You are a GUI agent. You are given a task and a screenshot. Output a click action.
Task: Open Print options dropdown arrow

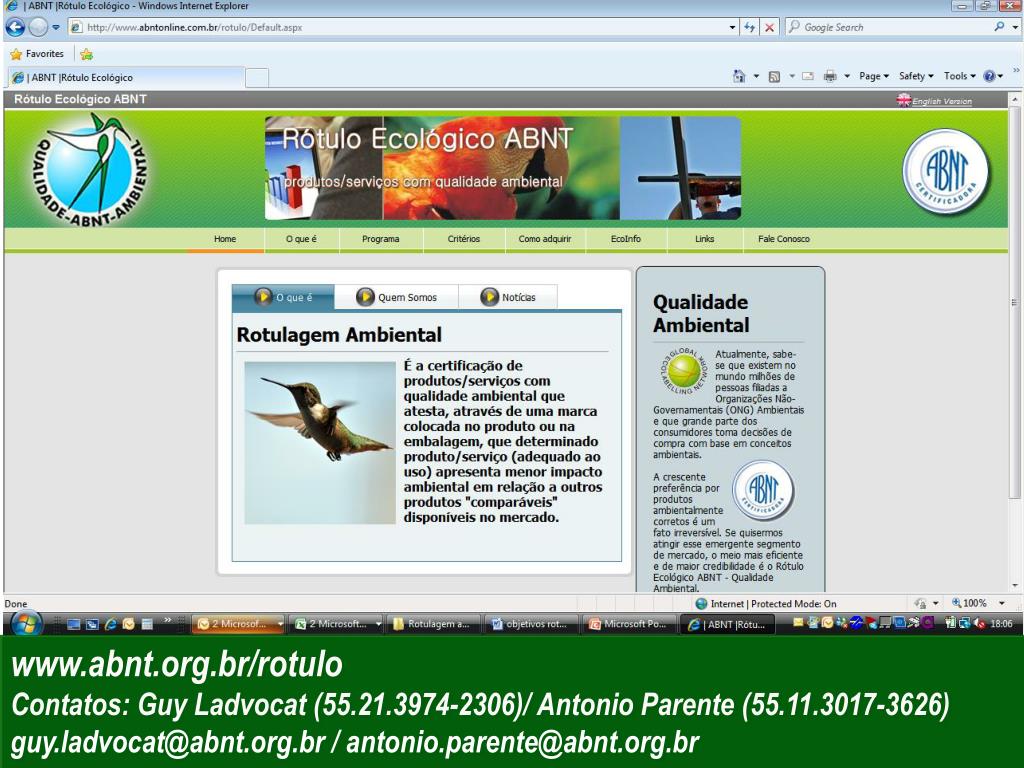(x=847, y=76)
